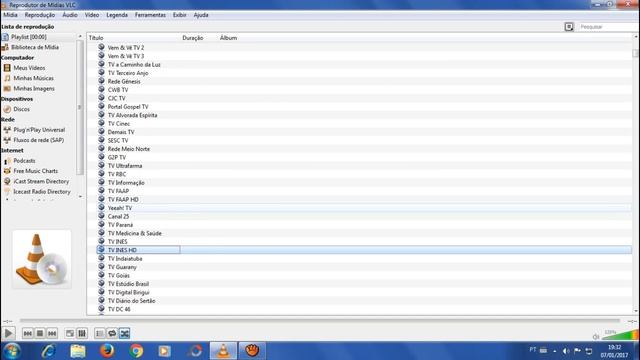Open the Ajuda menu
This screenshot has width=640, height=360.
click(201, 15)
